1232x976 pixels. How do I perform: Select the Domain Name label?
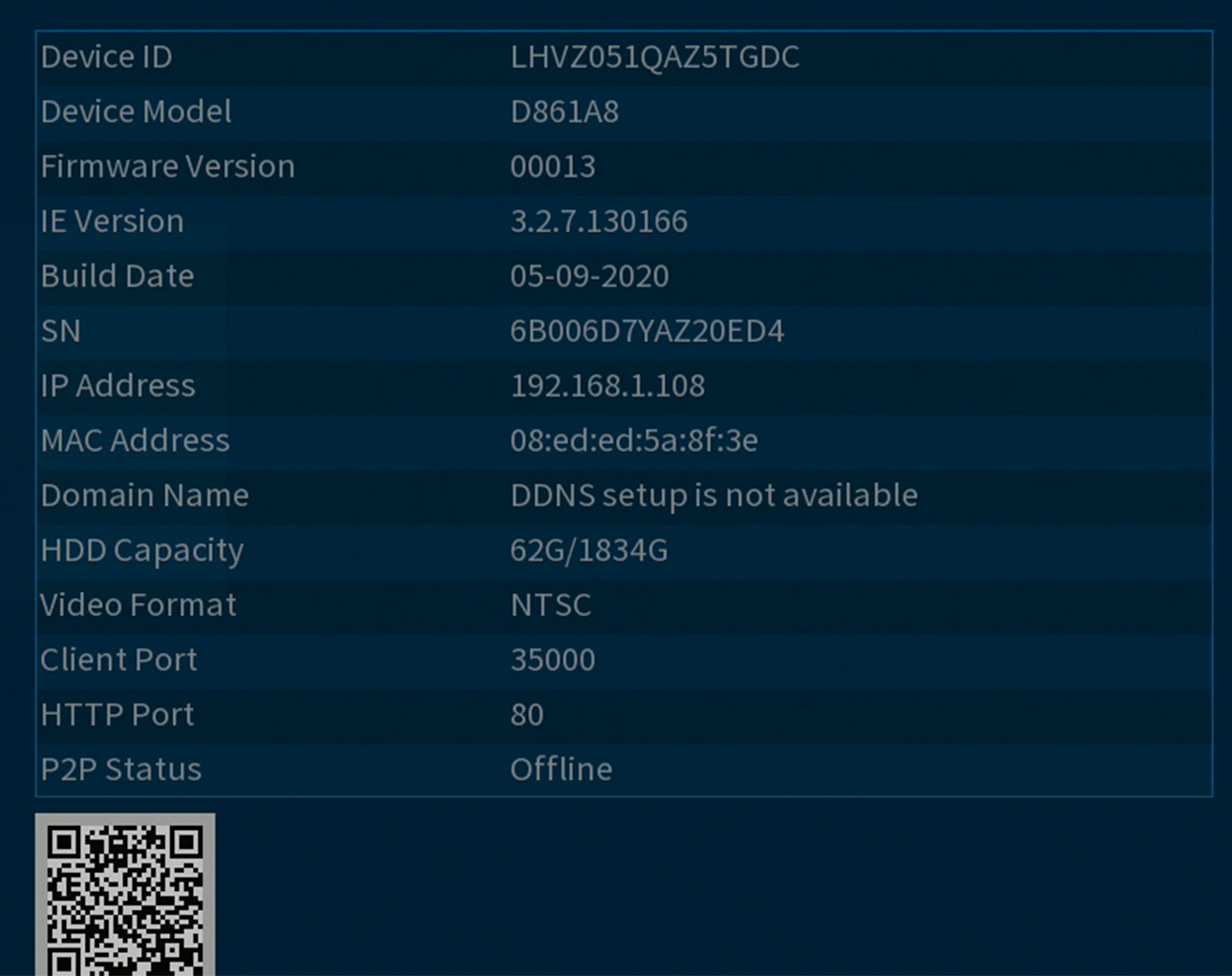click(144, 495)
